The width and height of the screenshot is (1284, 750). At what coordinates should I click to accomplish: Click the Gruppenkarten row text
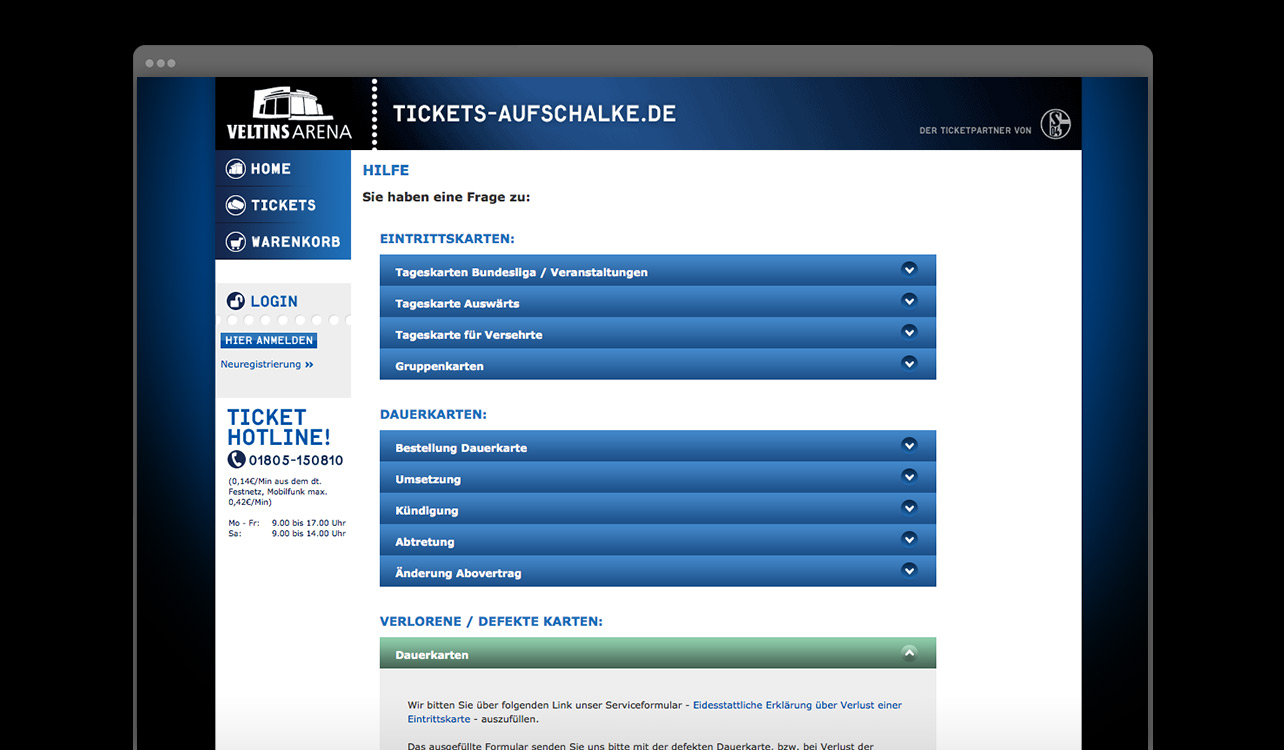pos(439,366)
